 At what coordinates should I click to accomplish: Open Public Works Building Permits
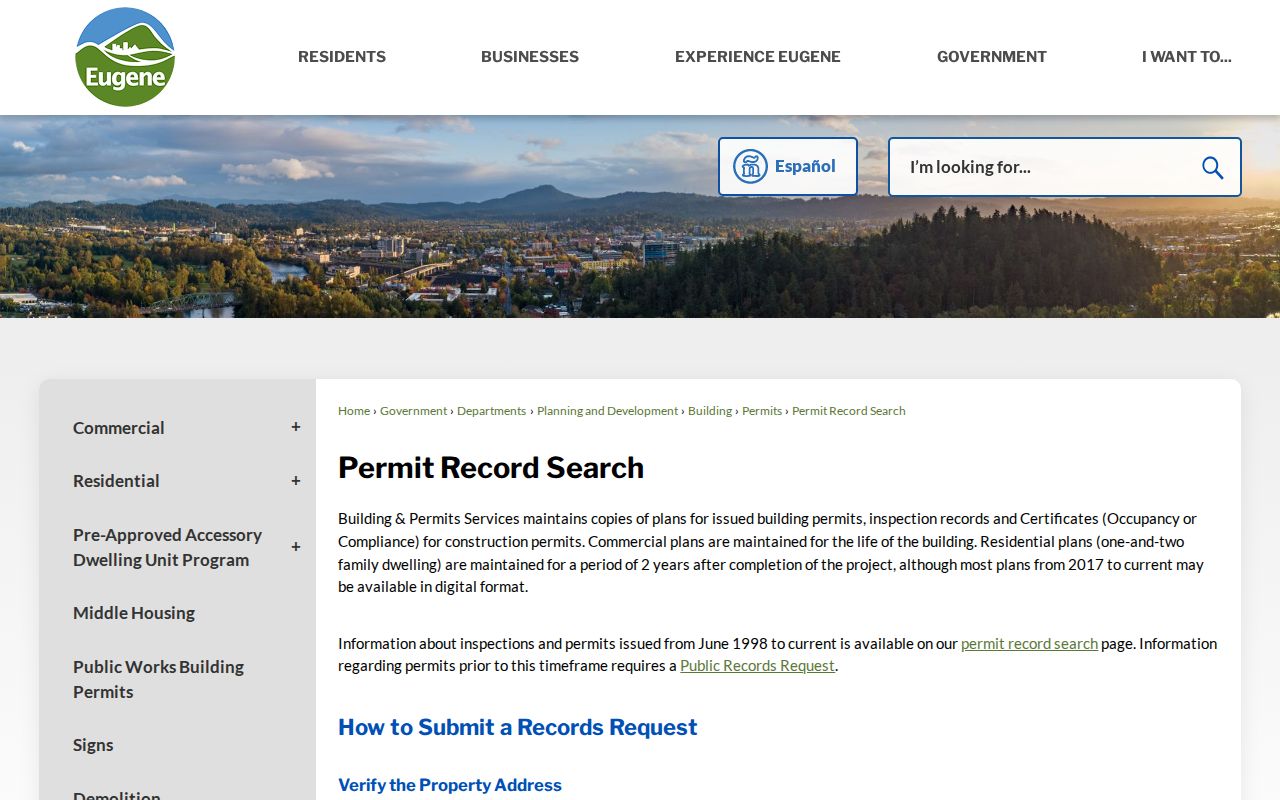(x=158, y=679)
